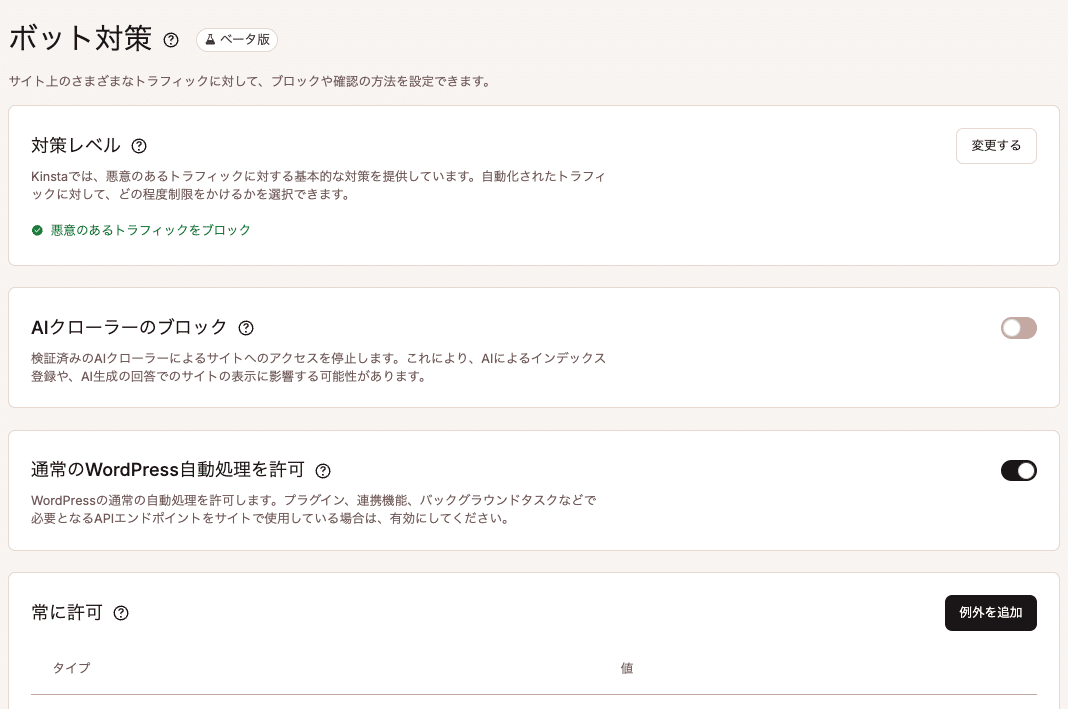1068x709 pixels.
Task: Click green check status icon for 悪意のあるトラフィック
Action: coord(37,230)
